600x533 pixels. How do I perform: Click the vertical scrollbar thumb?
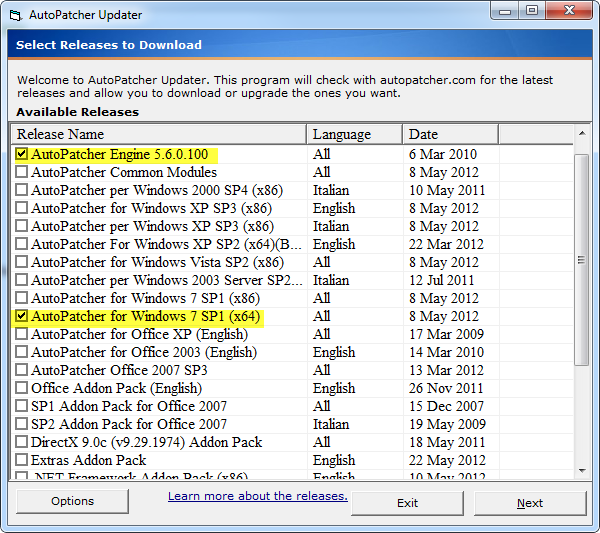pos(582,260)
